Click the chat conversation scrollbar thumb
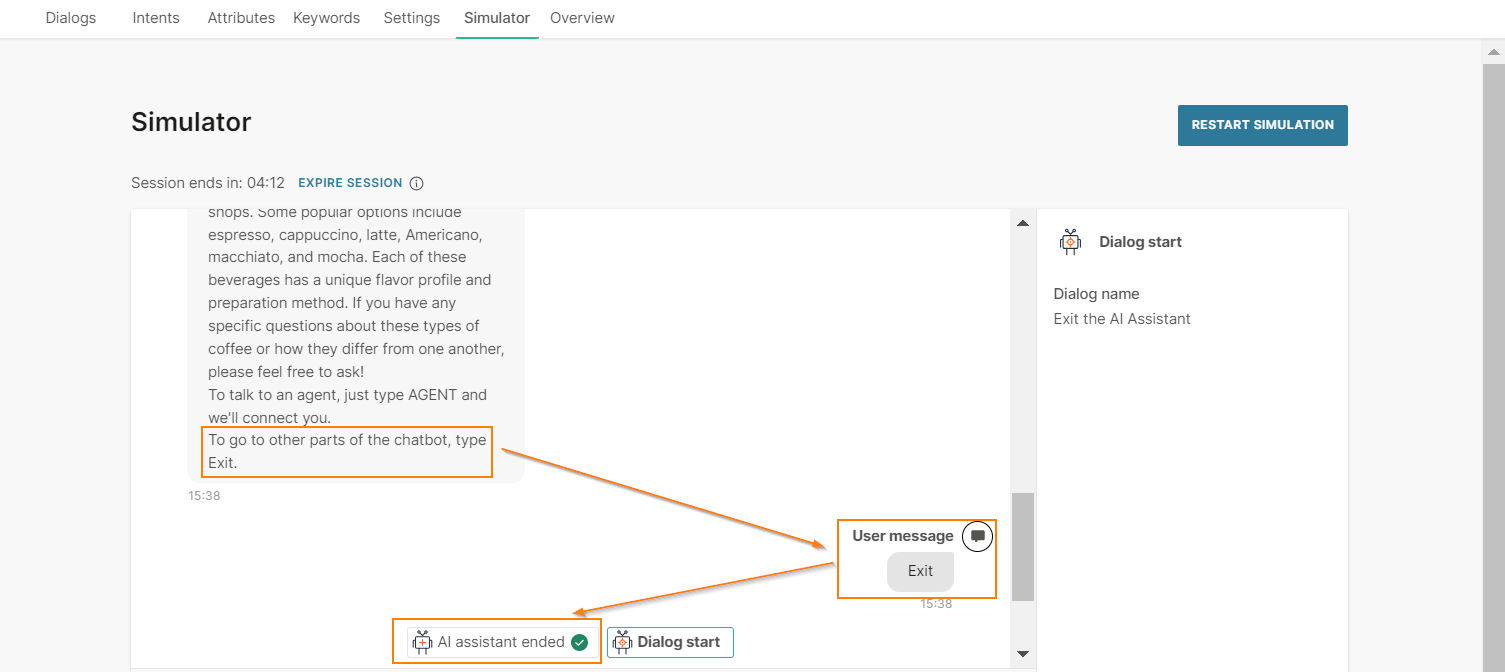The width and height of the screenshot is (1505, 672). [x=1022, y=546]
